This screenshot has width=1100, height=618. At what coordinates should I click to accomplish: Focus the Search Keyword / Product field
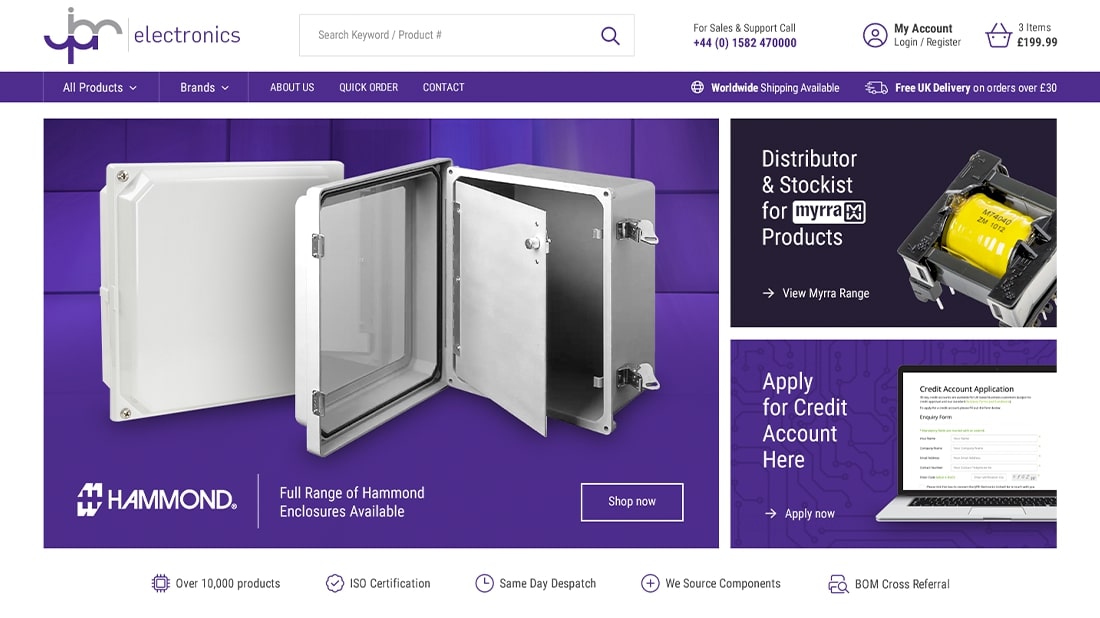point(449,35)
